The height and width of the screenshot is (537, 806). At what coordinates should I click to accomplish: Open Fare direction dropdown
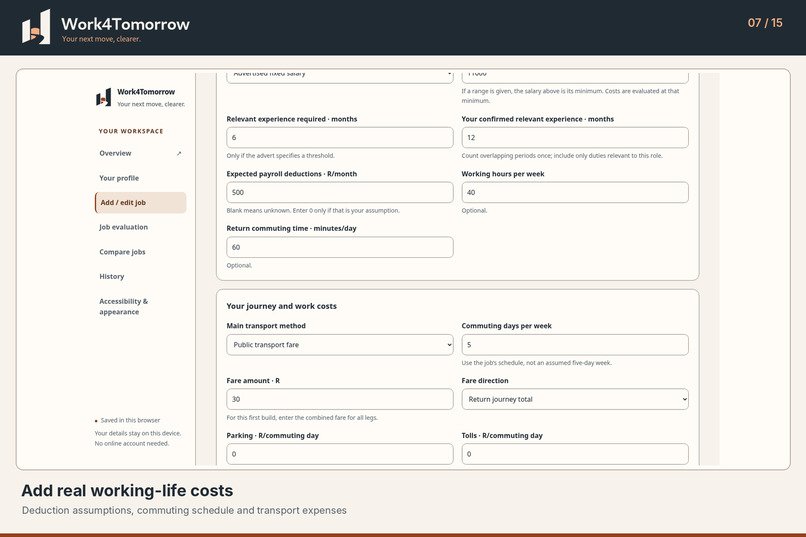tap(575, 399)
